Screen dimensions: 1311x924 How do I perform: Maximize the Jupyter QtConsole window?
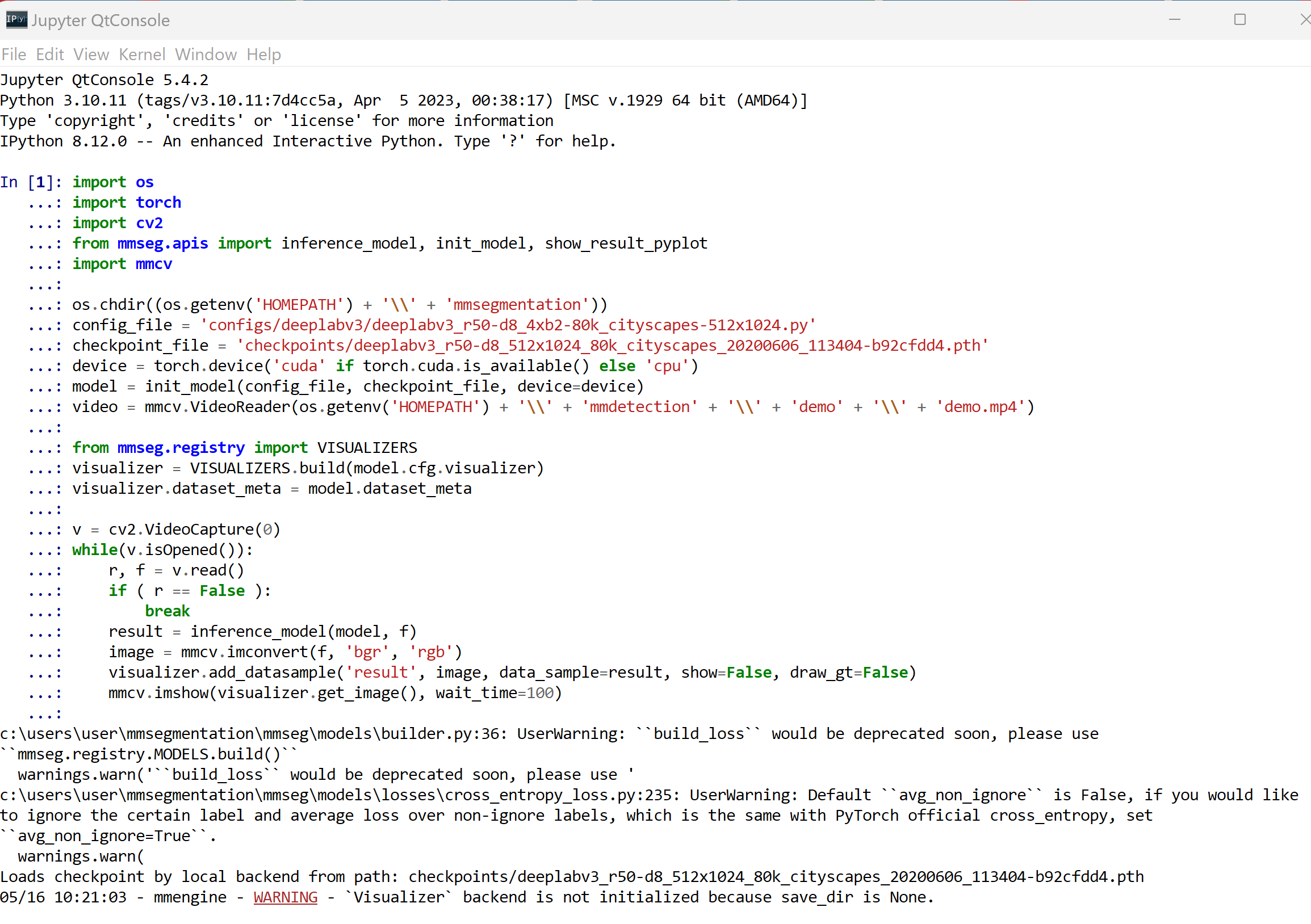(1239, 19)
